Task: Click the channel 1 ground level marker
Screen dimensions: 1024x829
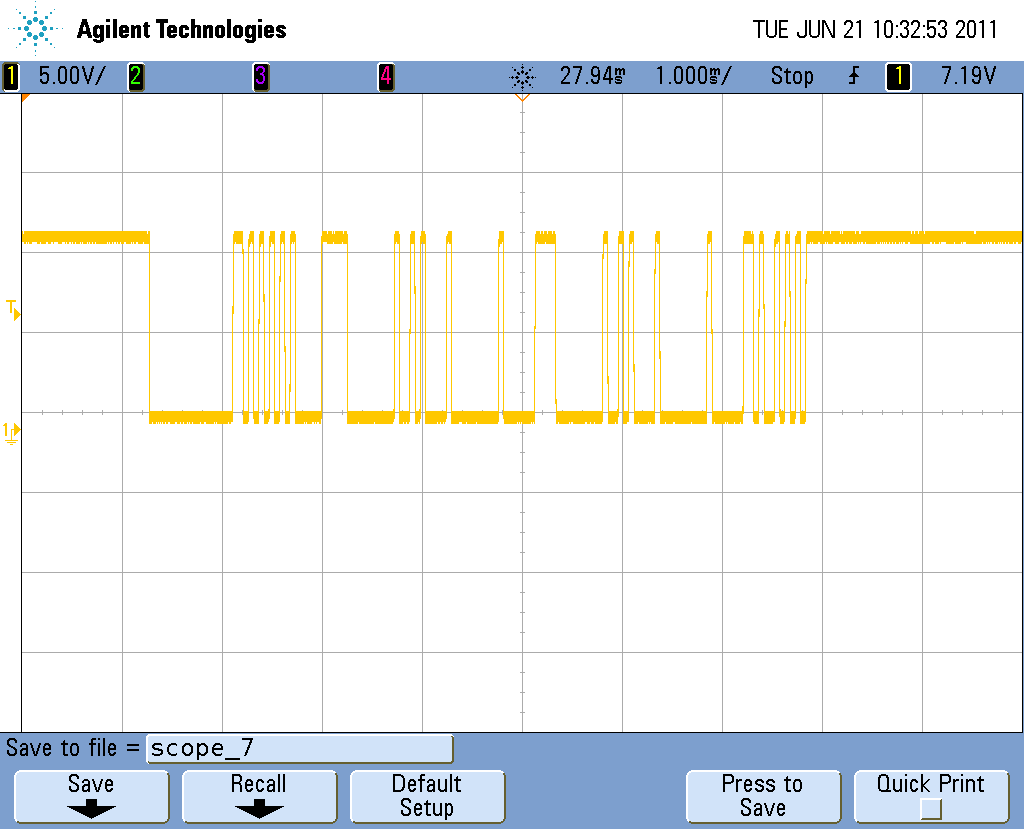Action: coord(12,432)
